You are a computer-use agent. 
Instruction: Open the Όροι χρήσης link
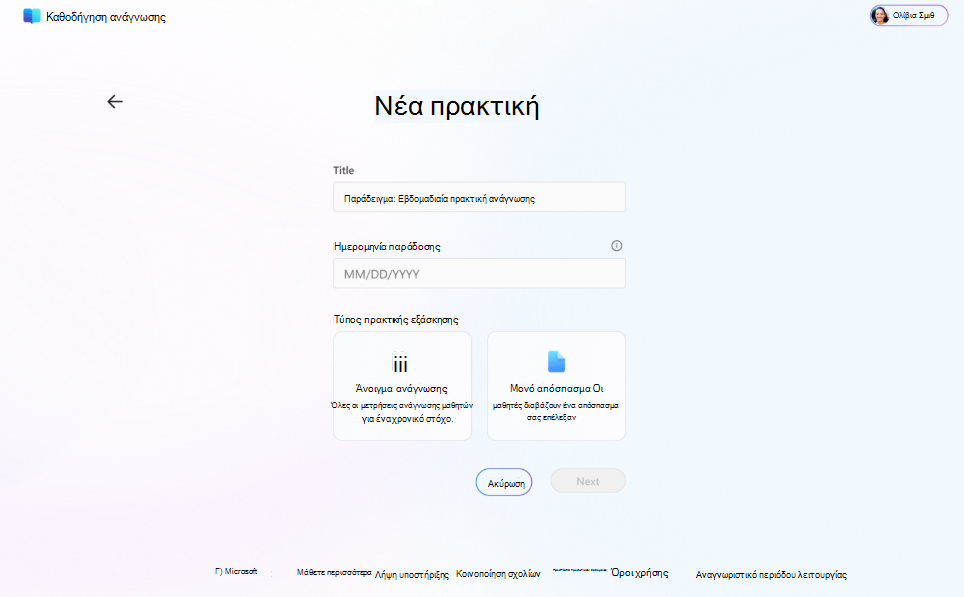639,572
